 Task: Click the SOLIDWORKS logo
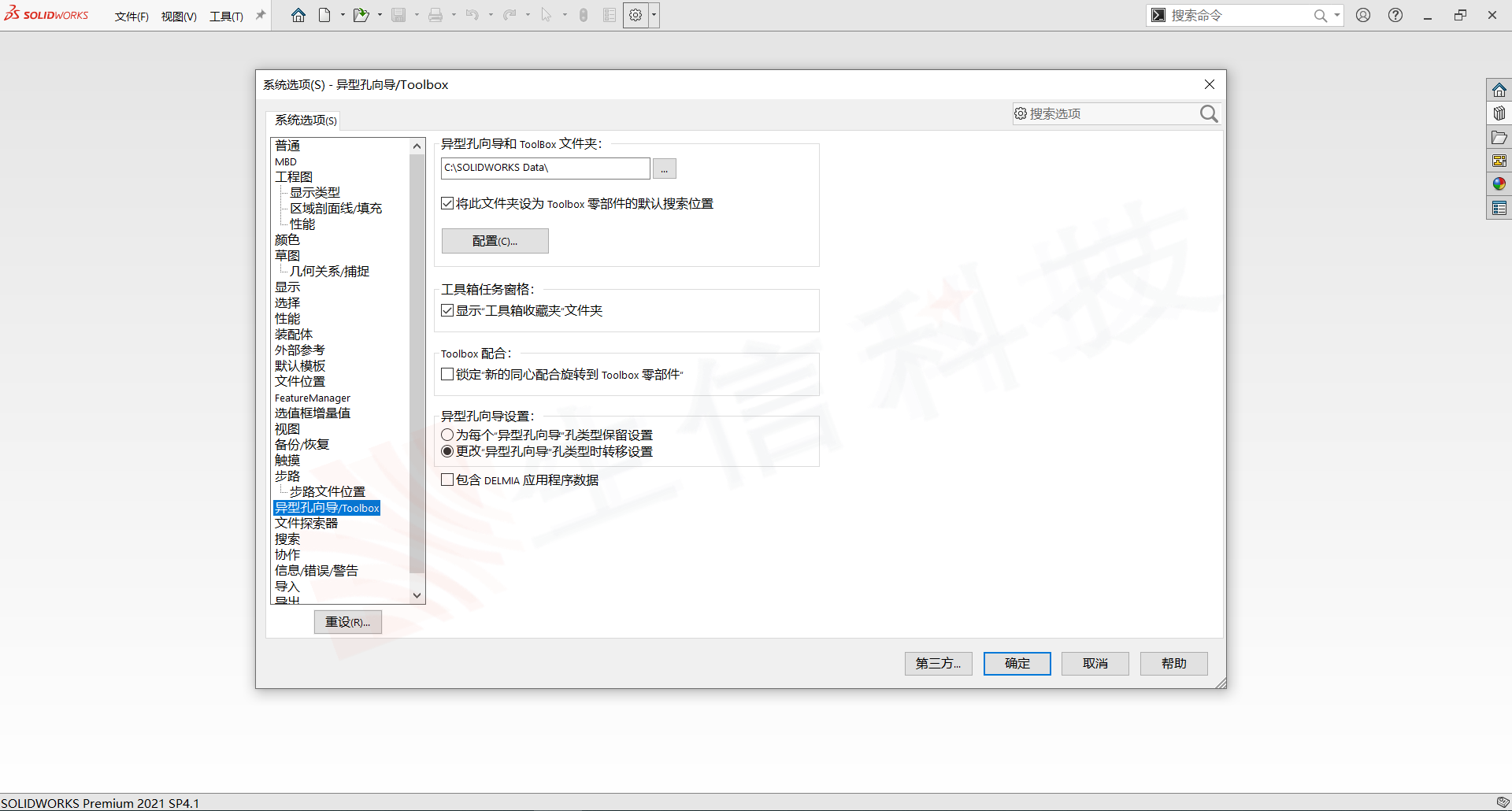[x=46, y=14]
